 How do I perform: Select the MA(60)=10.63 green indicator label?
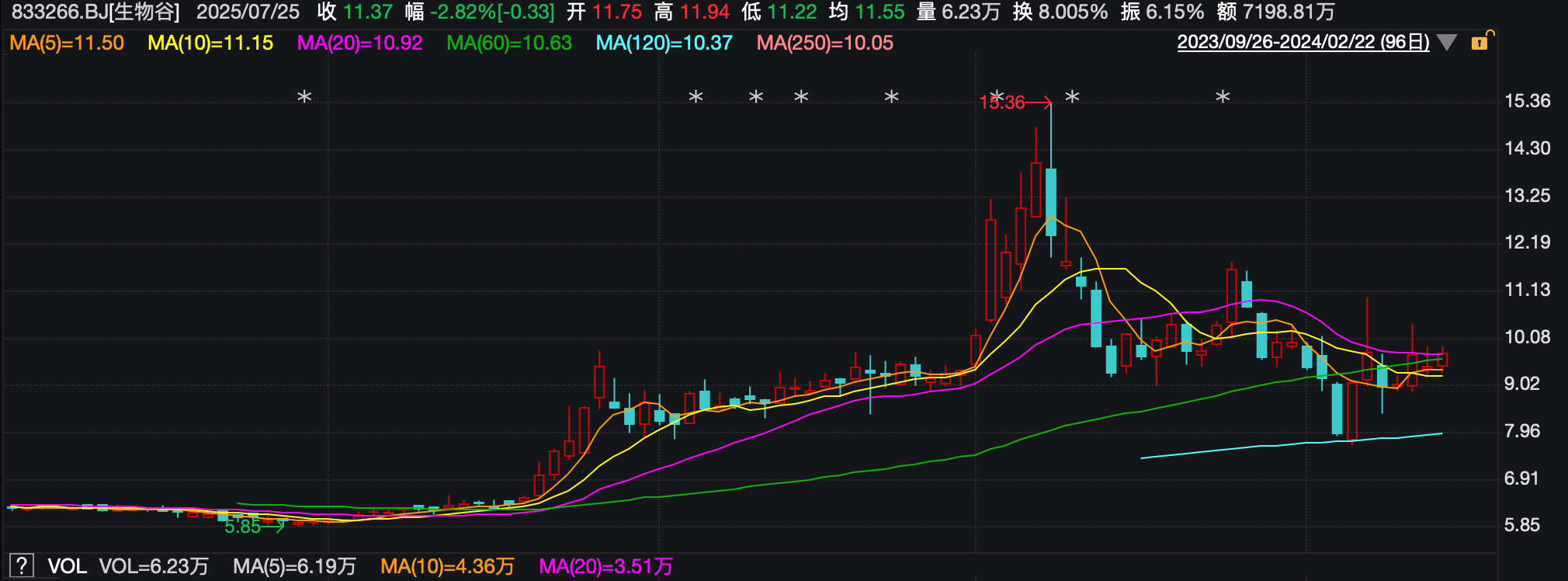509,43
